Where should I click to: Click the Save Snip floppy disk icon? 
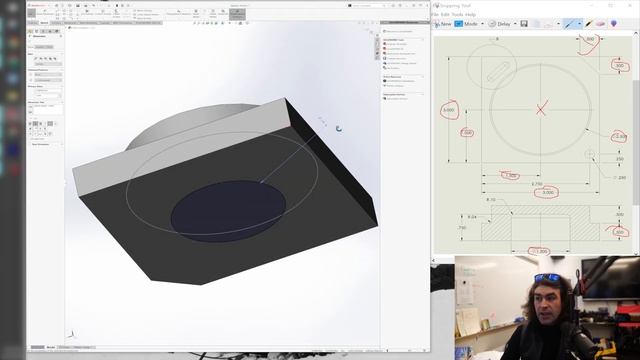click(x=524, y=24)
